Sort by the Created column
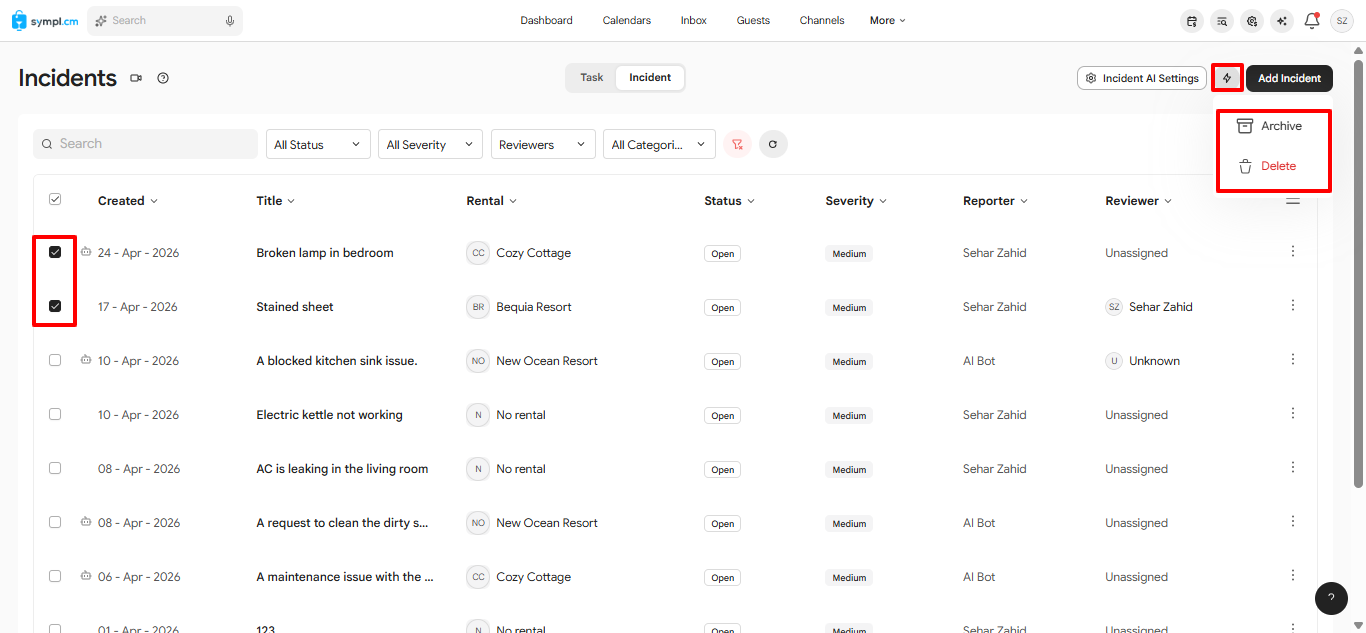Screen dimensions: 1366x633 coord(128,201)
